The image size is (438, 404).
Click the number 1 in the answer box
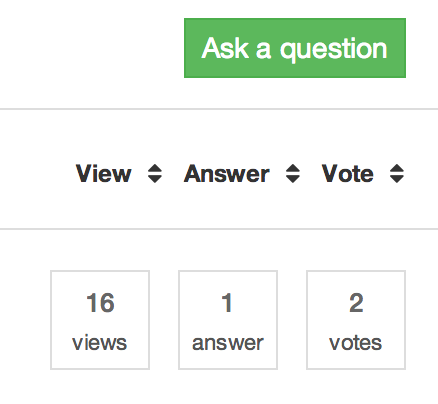tap(227, 303)
